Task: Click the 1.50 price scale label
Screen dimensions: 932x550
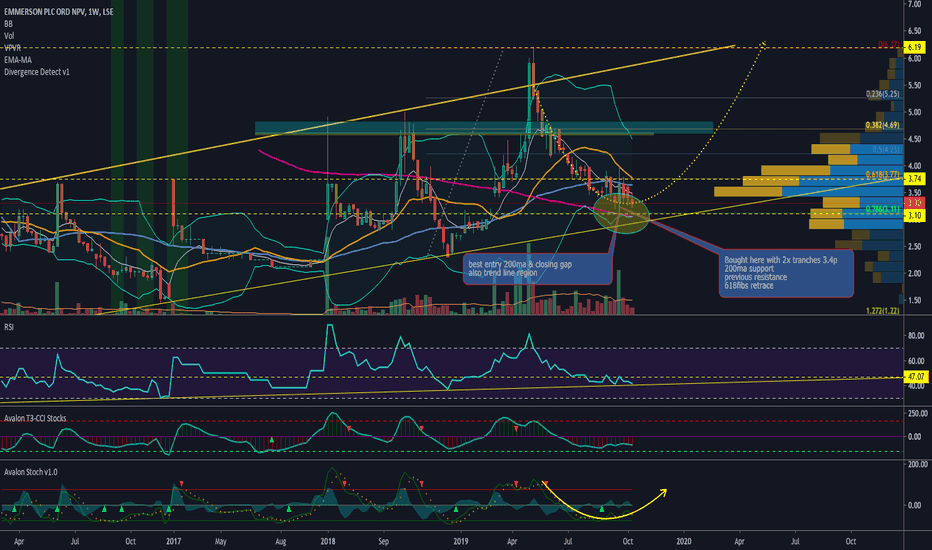Action: (x=914, y=300)
